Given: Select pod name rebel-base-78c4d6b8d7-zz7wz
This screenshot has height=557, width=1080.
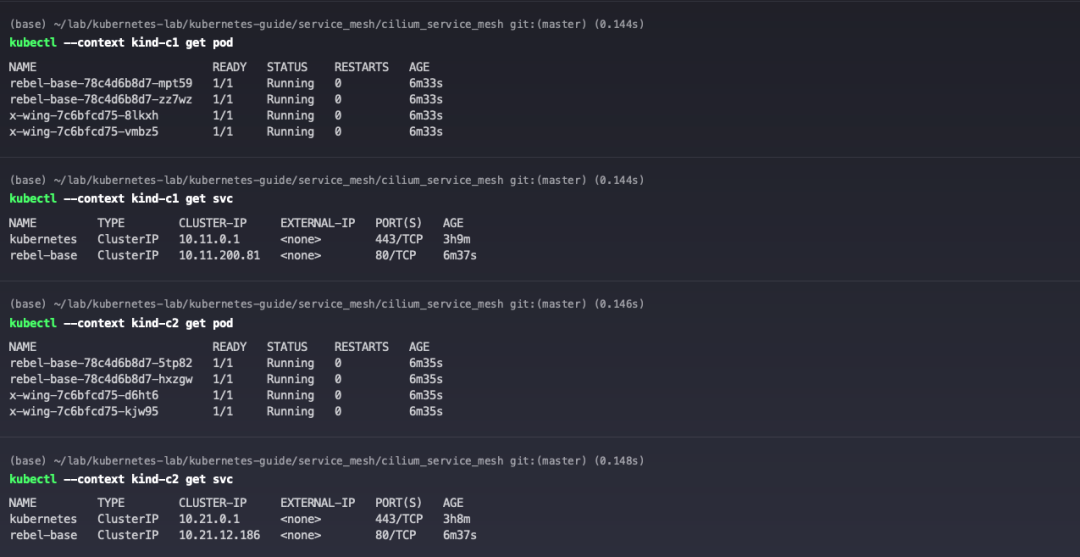Looking at the screenshot, I should (x=101, y=100).
